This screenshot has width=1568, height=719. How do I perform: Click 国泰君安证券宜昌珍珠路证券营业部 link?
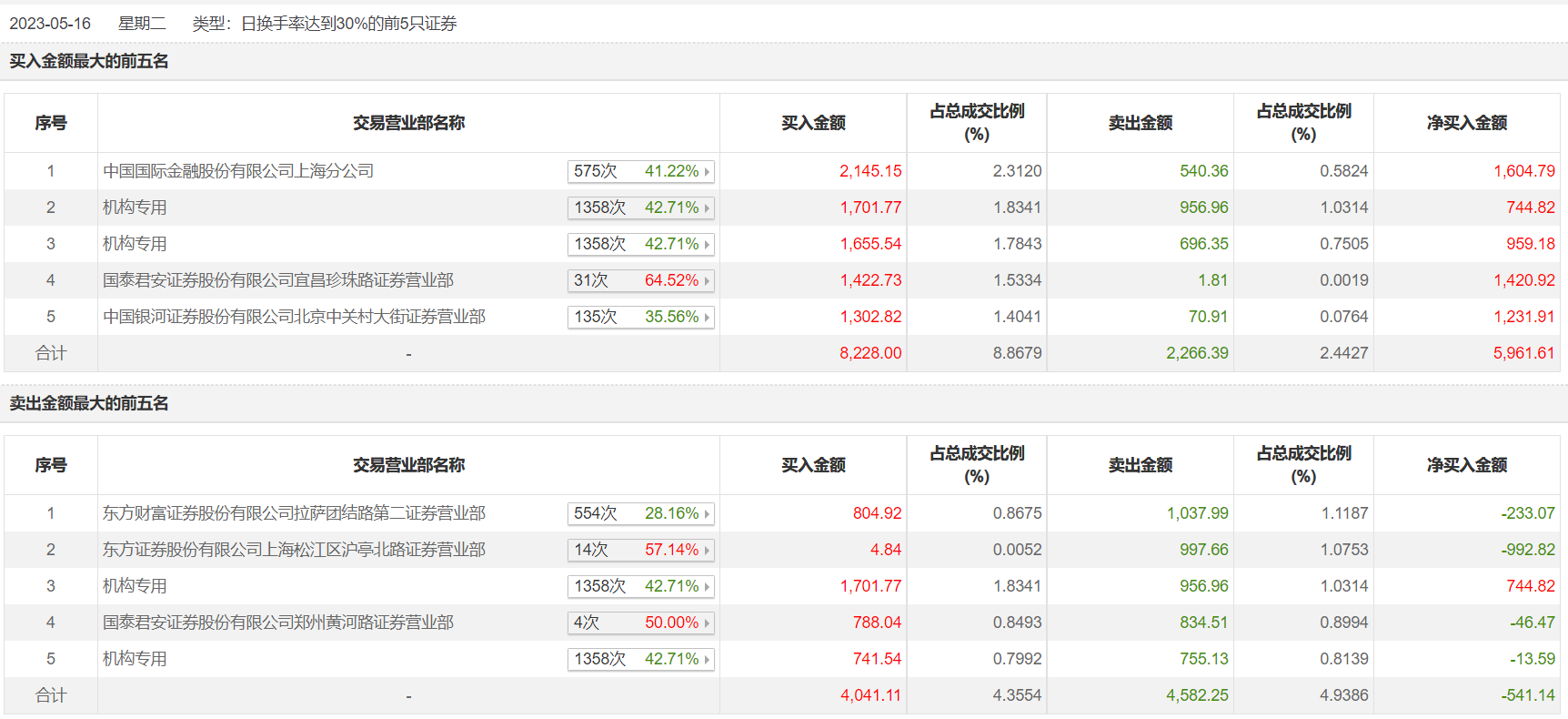click(278, 280)
